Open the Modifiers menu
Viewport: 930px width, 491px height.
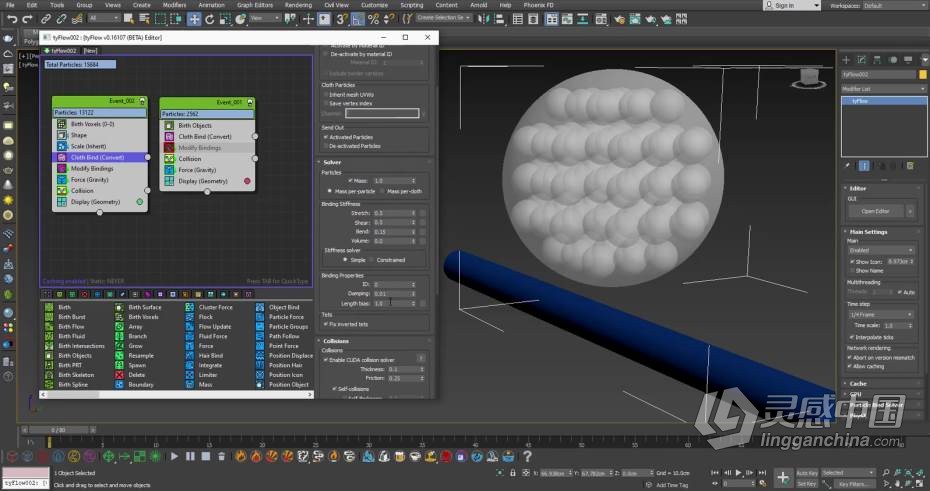pos(174,5)
